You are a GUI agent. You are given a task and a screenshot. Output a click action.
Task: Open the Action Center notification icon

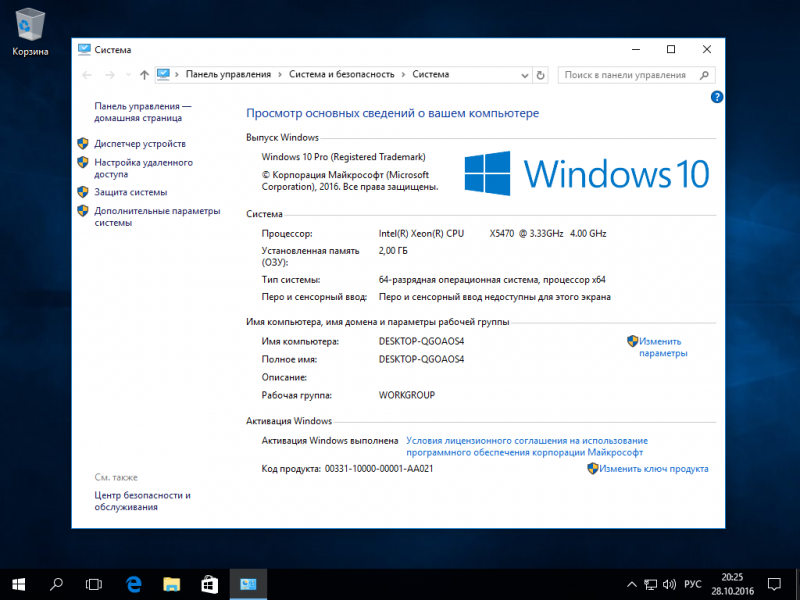(774, 585)
